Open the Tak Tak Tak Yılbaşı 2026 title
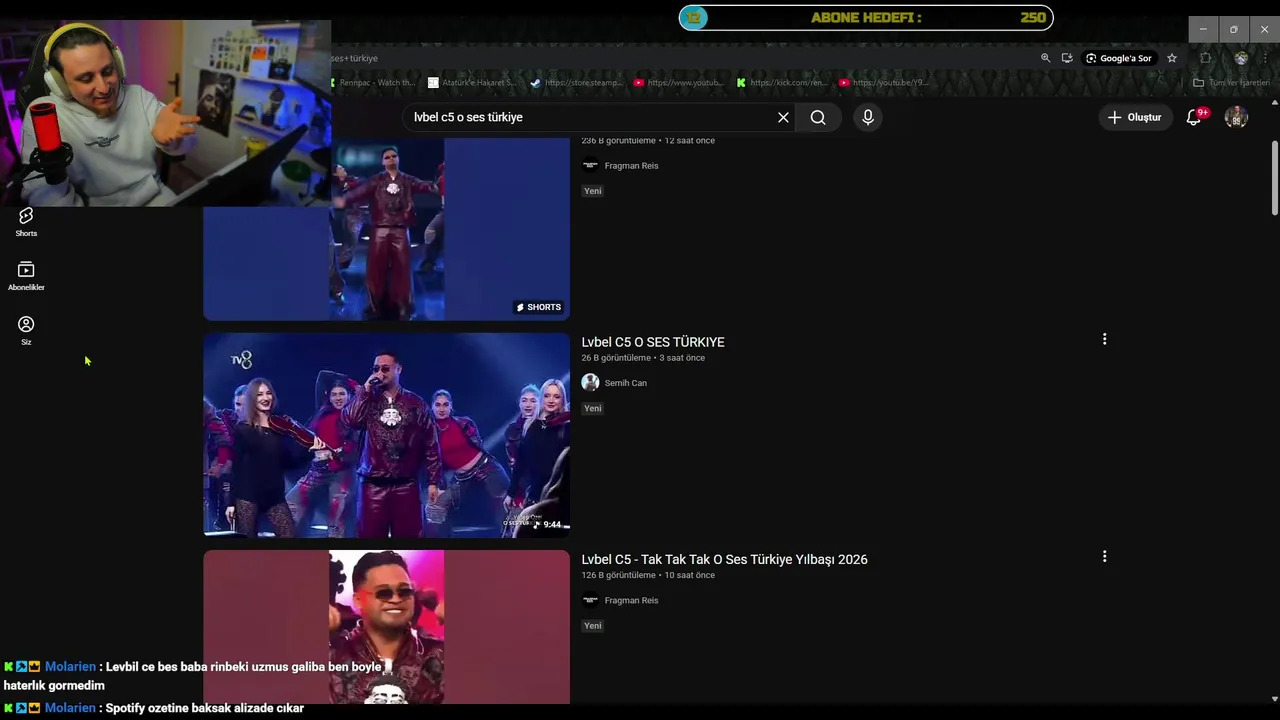The image size is (1280, 720). pos(724,559)
